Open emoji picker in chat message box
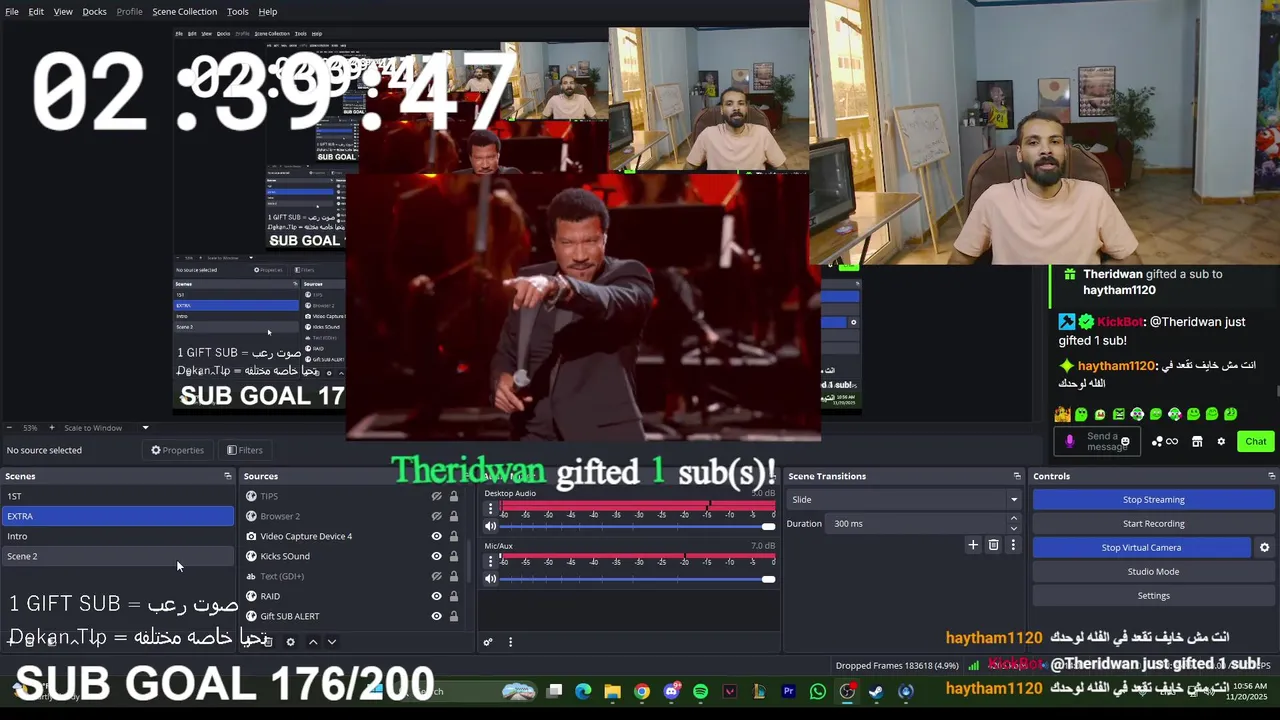Image resolution: width=1280 pixels, height=720 pixels. pos(1125,441)
